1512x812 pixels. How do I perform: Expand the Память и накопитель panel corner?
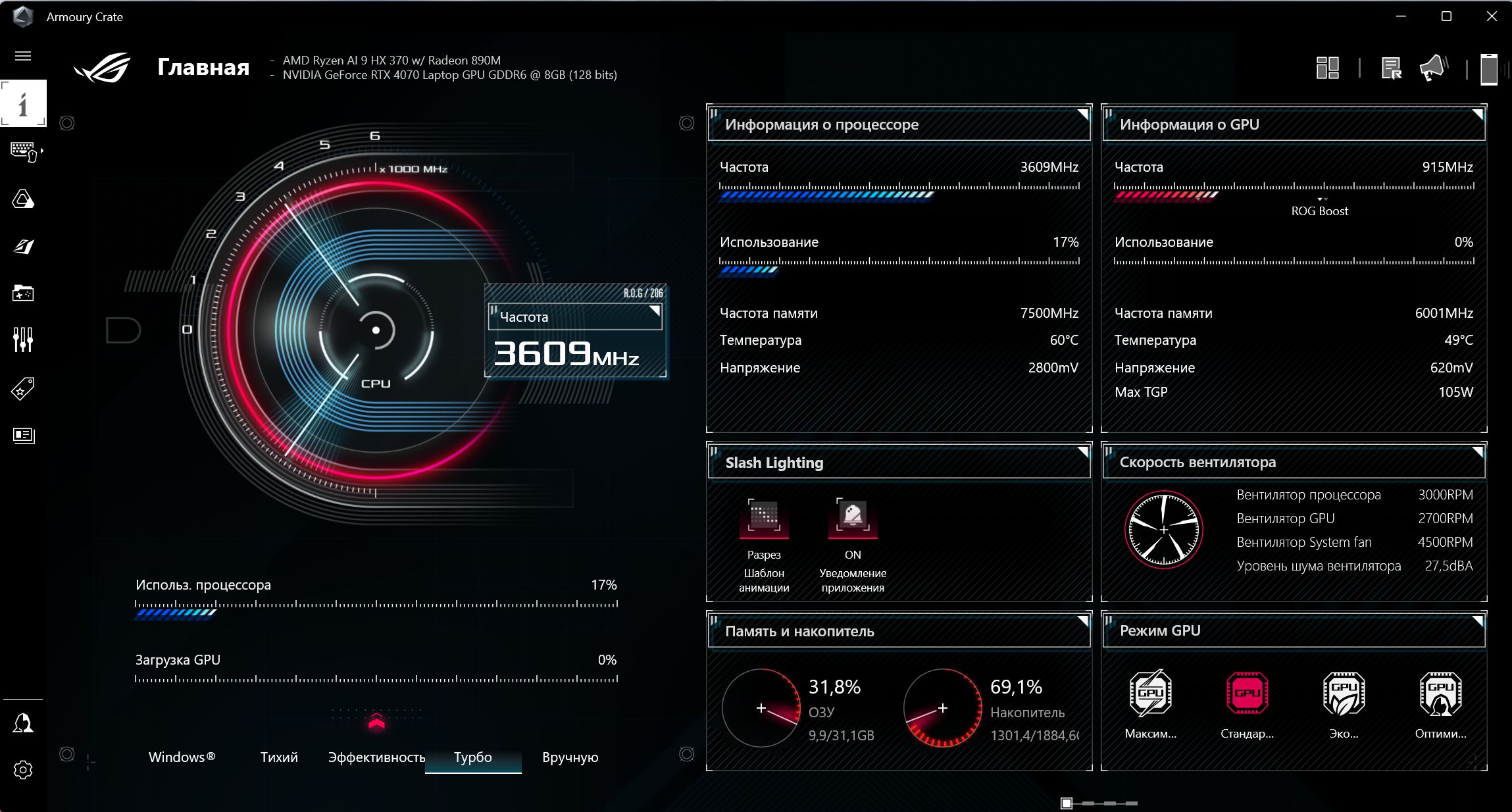tap(1083, 621)
